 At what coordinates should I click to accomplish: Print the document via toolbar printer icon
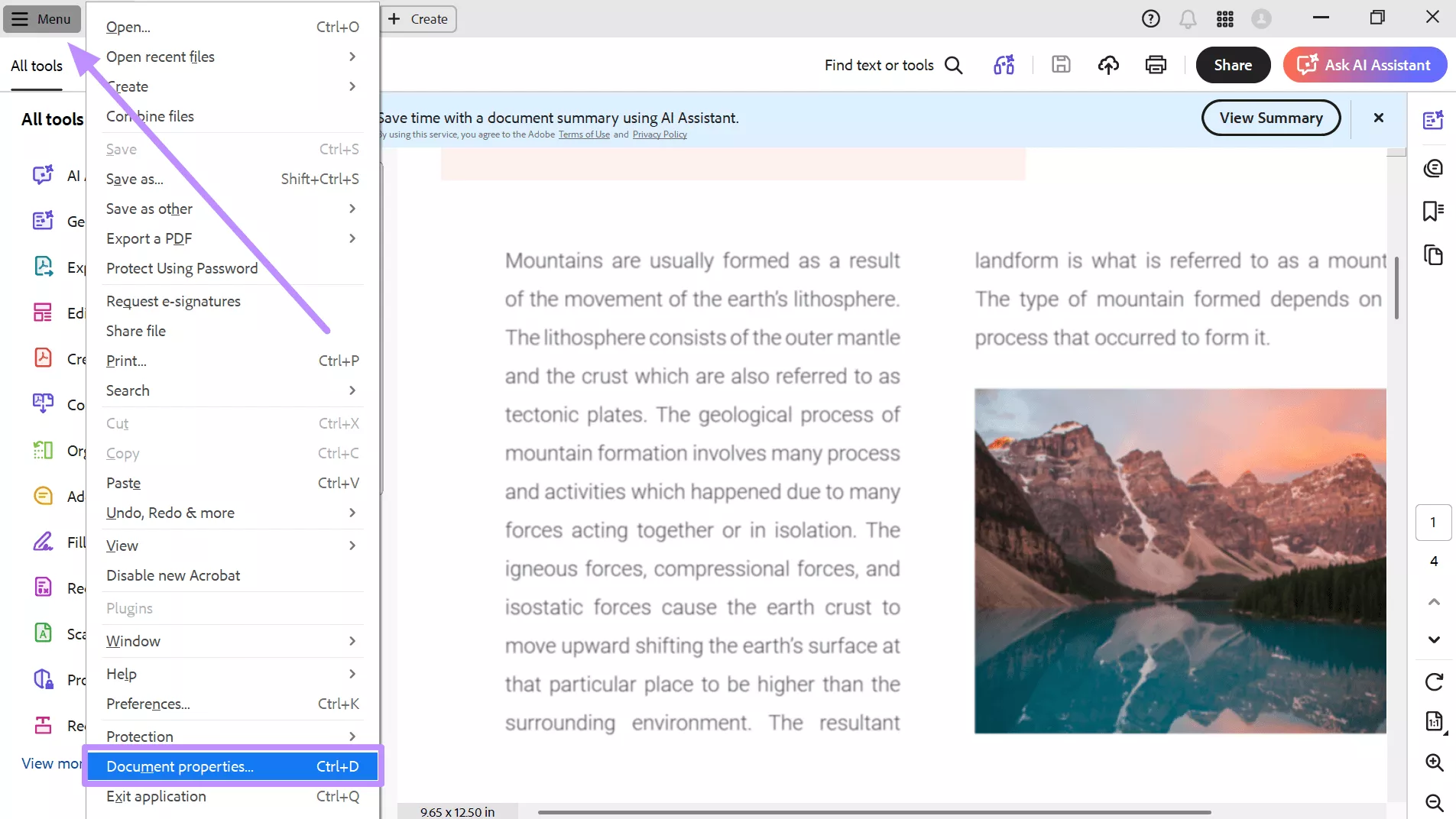coord(1155,64)
